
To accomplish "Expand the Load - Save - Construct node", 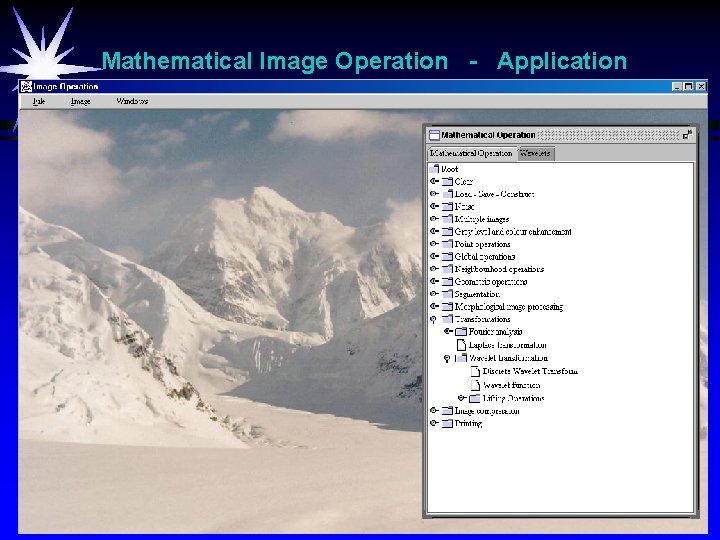I will point(434,194).
